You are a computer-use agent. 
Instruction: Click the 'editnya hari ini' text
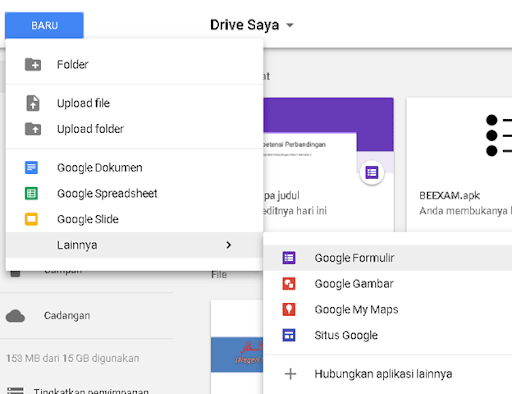[x=295, y=211]
